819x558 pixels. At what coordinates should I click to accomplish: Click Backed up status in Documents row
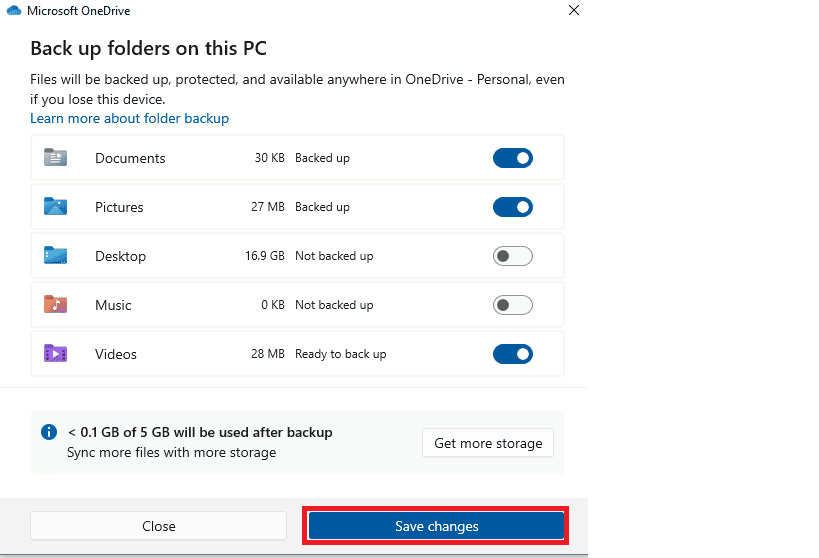pos(322,158)
